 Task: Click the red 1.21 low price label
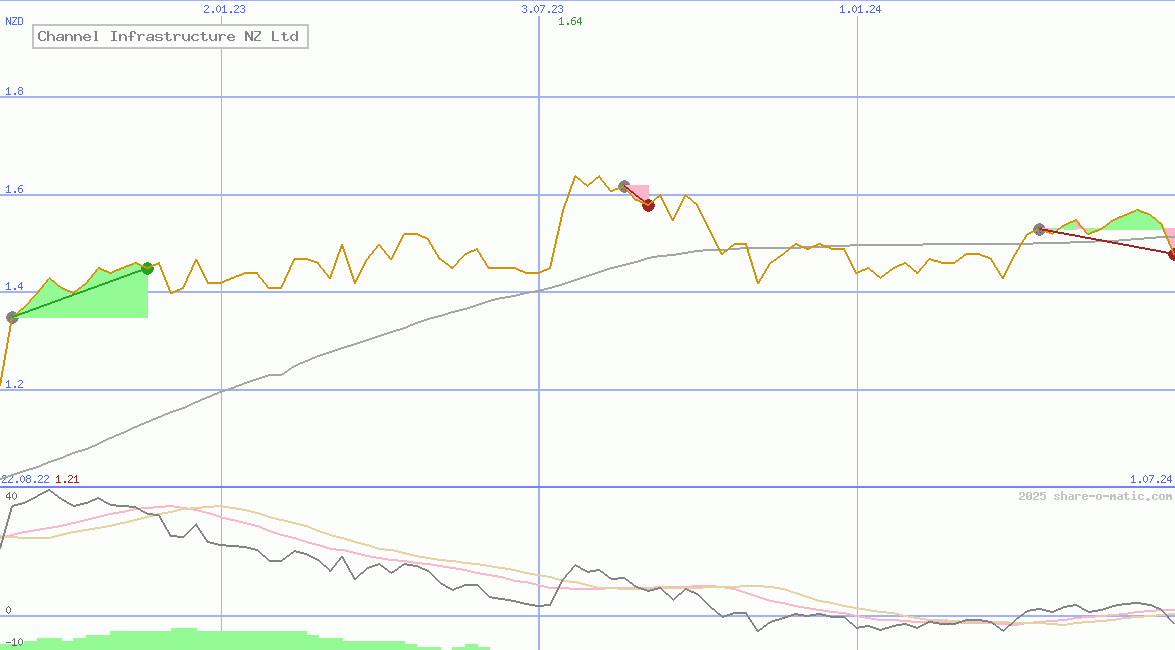[67, 479]
